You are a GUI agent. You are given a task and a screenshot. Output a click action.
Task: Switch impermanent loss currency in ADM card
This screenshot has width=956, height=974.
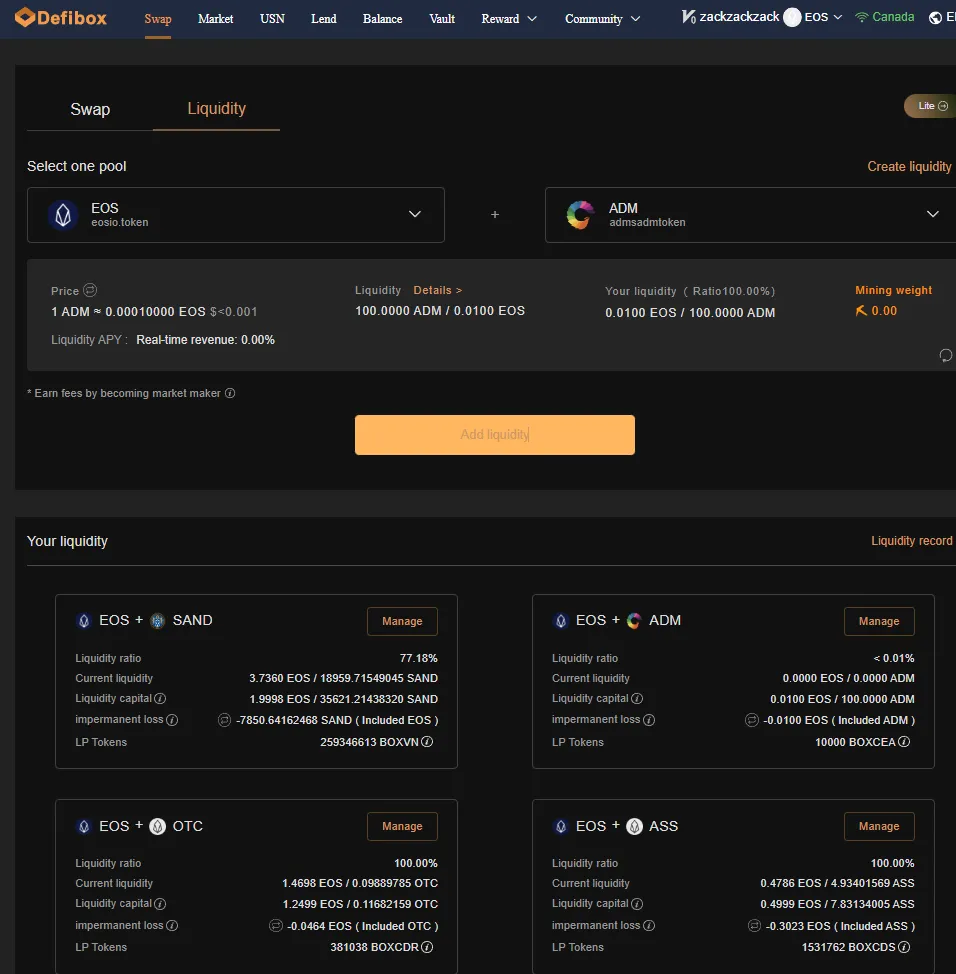(752, 720)
